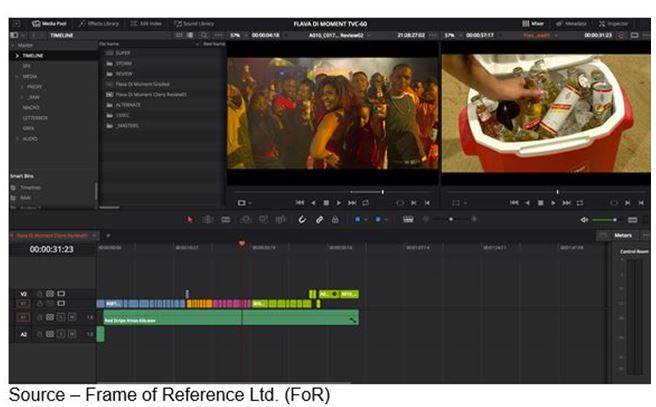Screen dimensions: 656x407
Task: Open source viewer clip name dropdown
Action: [369, 36]
